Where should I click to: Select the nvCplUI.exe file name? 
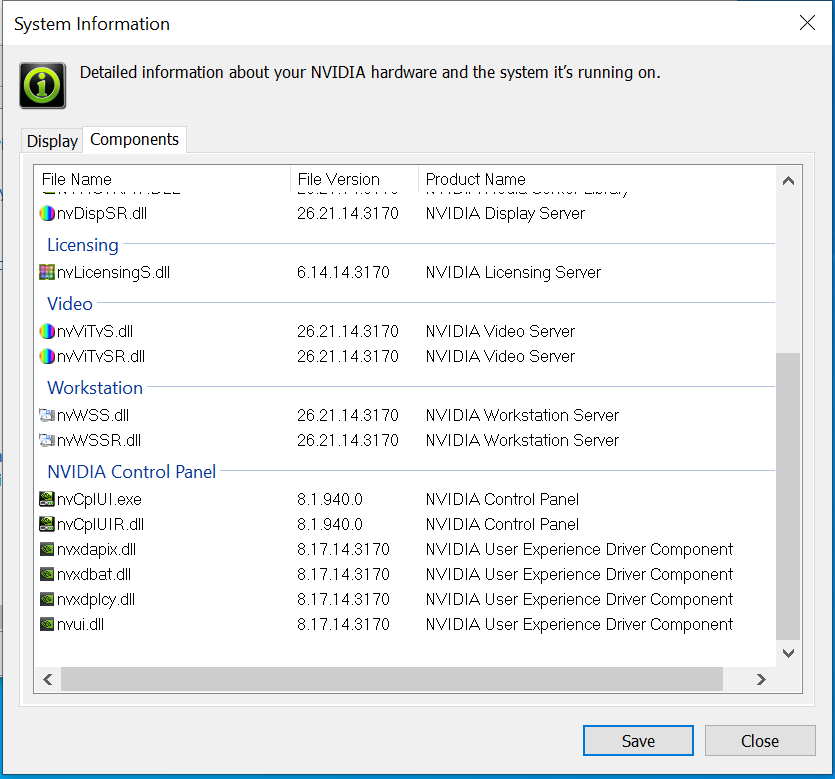click(99, 499)
